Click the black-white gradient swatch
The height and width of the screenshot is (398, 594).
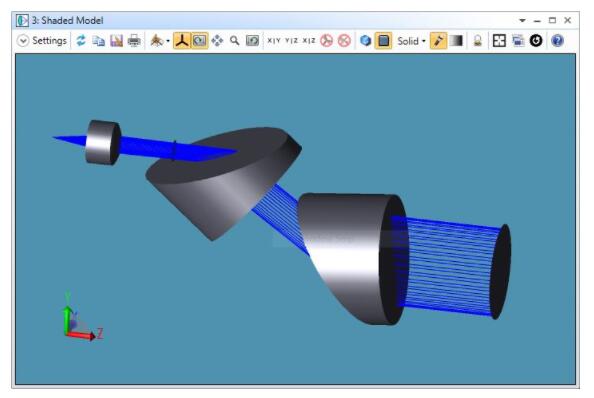456,41
